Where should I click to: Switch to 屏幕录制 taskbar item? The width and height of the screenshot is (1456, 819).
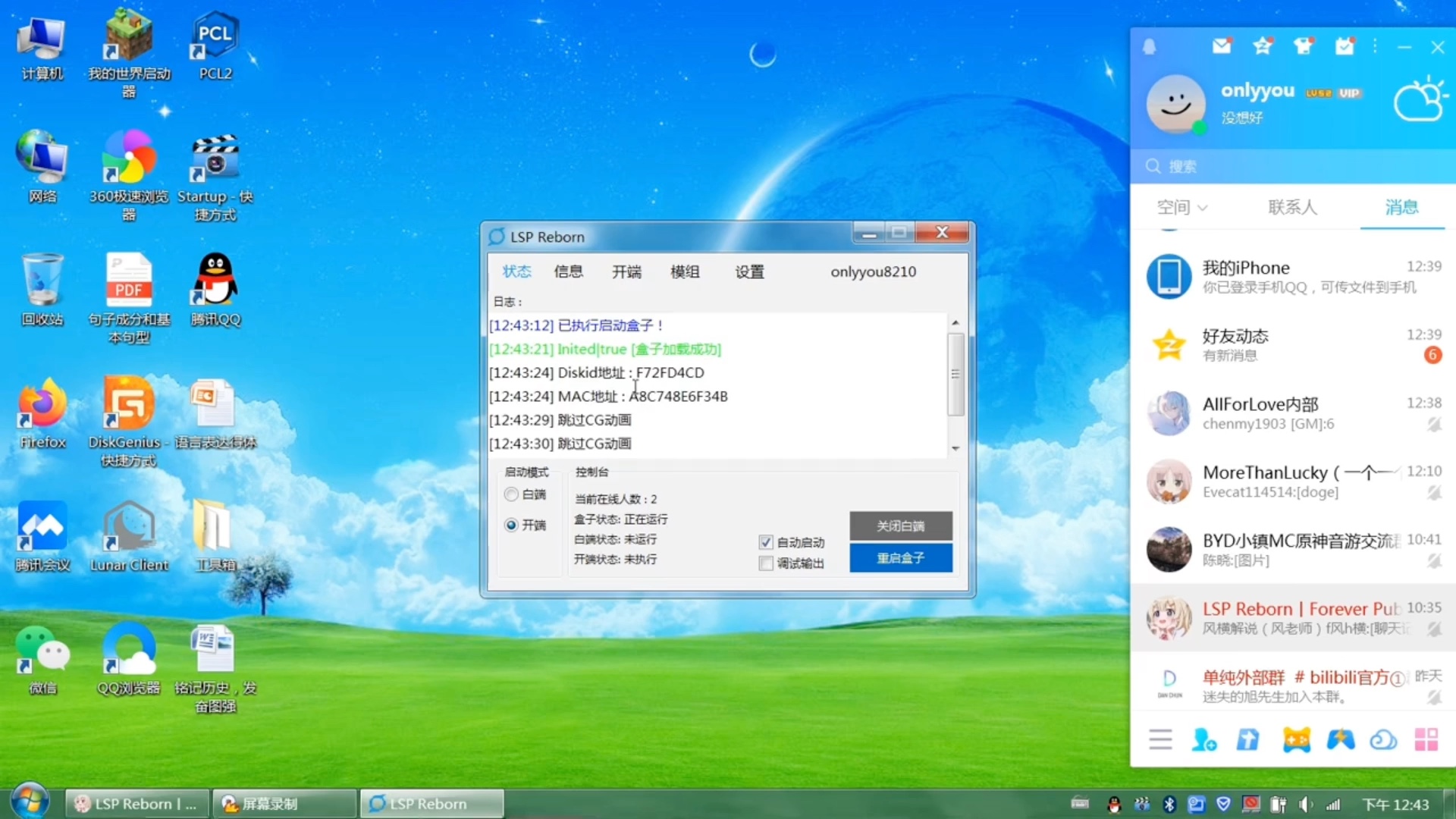click(284, 804)
